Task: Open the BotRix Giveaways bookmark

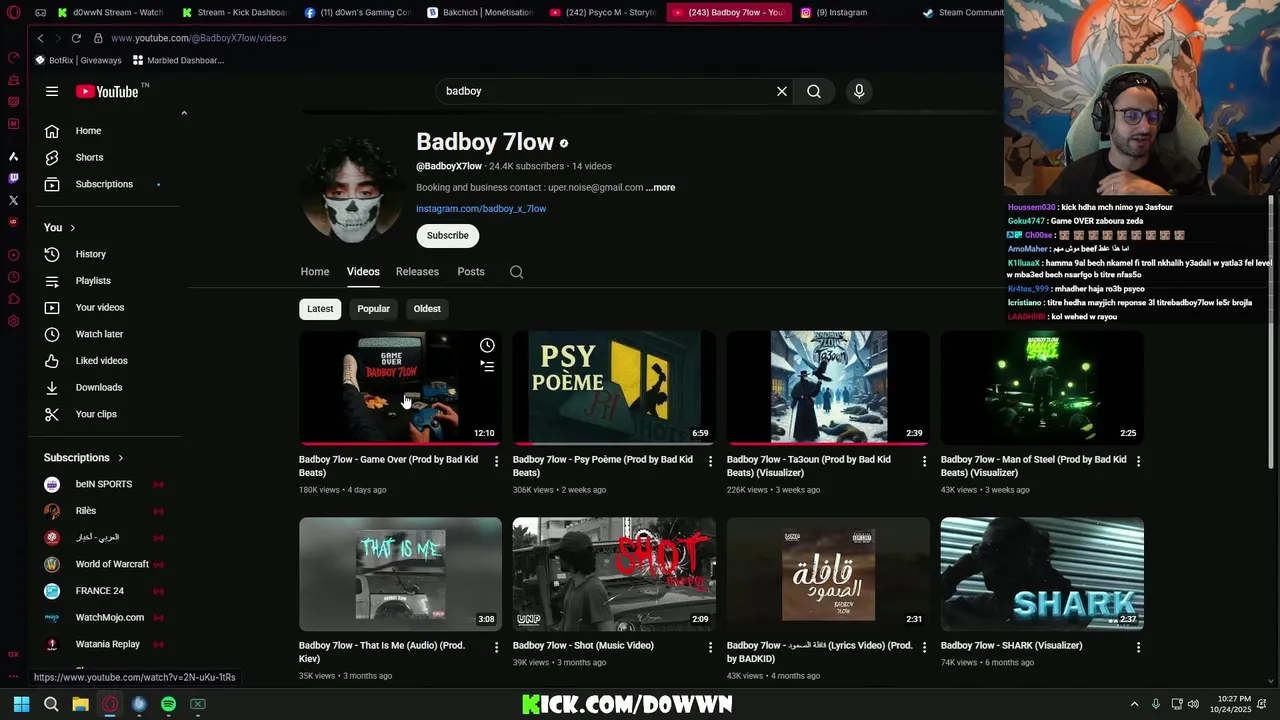Action: [x=78, y=60]
